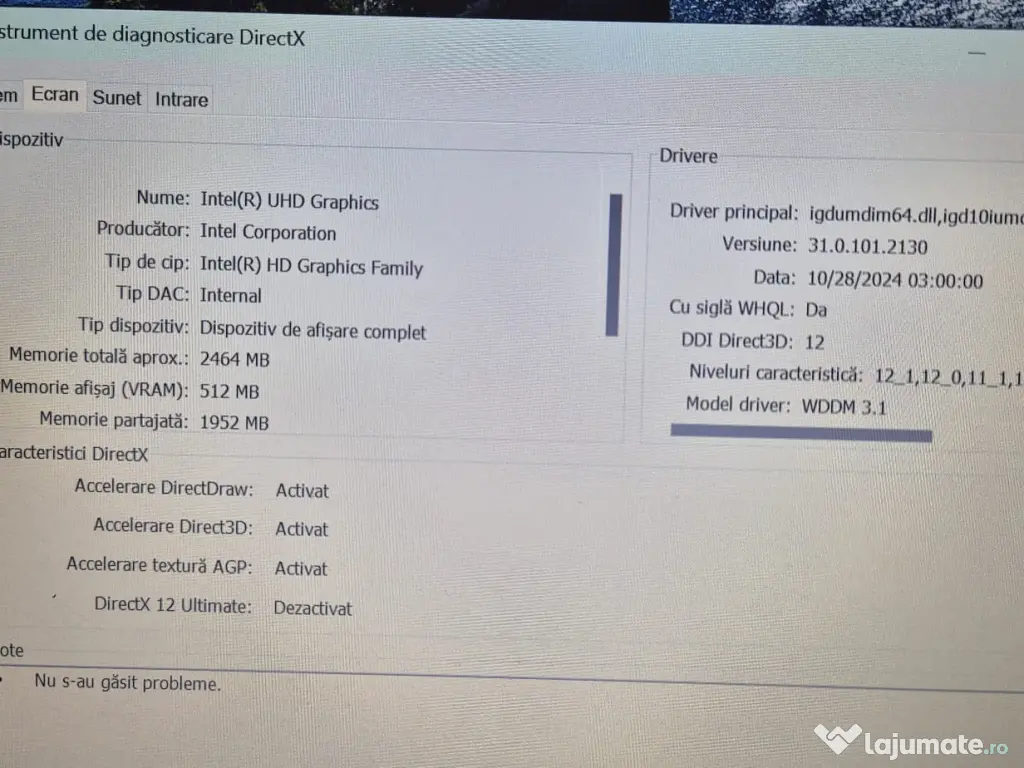Click the Producător value Intel Corporation
Screen dimensions: 1024x768
pyautogui.click(x=269, y=233)
